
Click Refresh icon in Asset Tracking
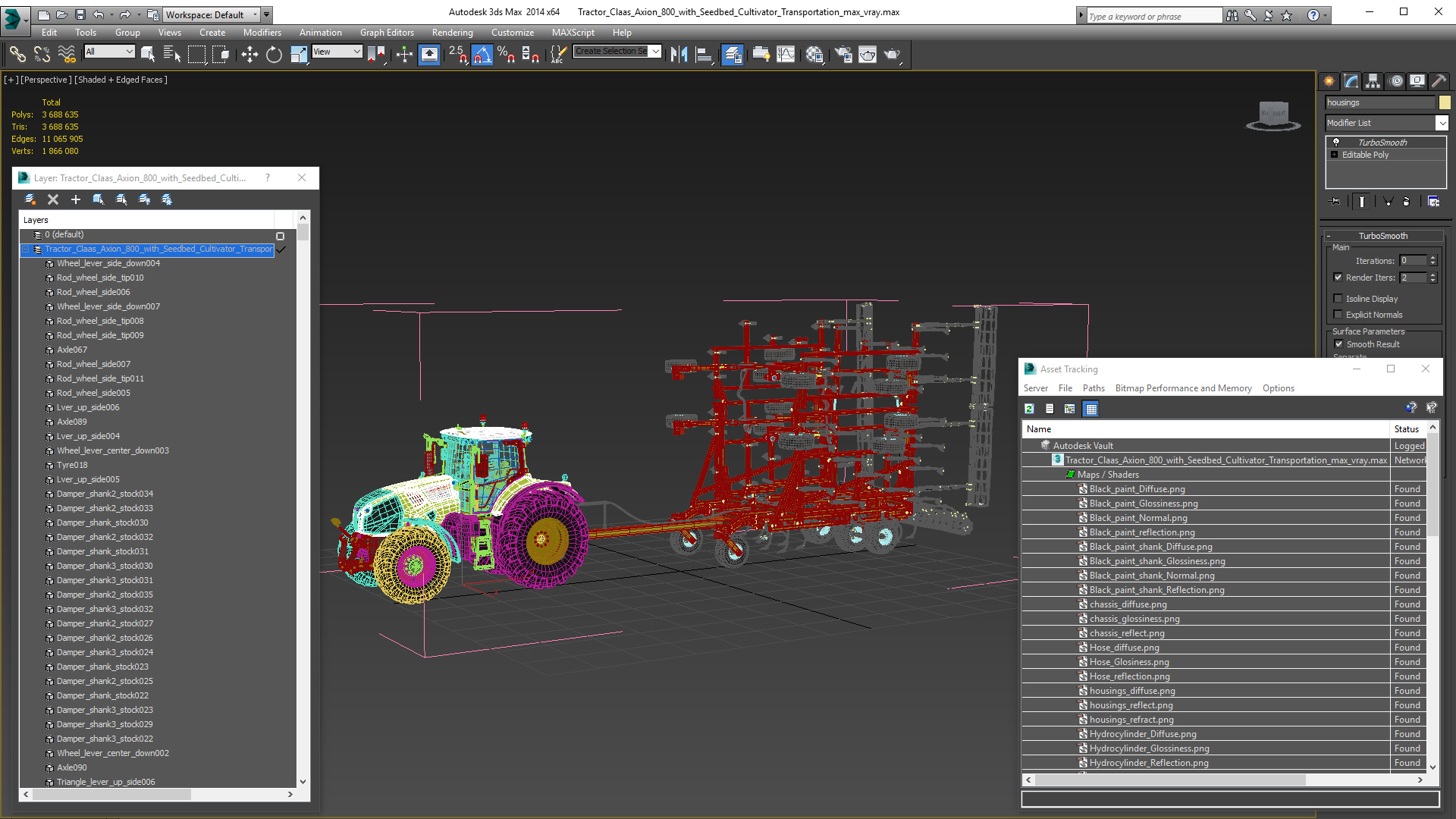tap(1029, 409)
